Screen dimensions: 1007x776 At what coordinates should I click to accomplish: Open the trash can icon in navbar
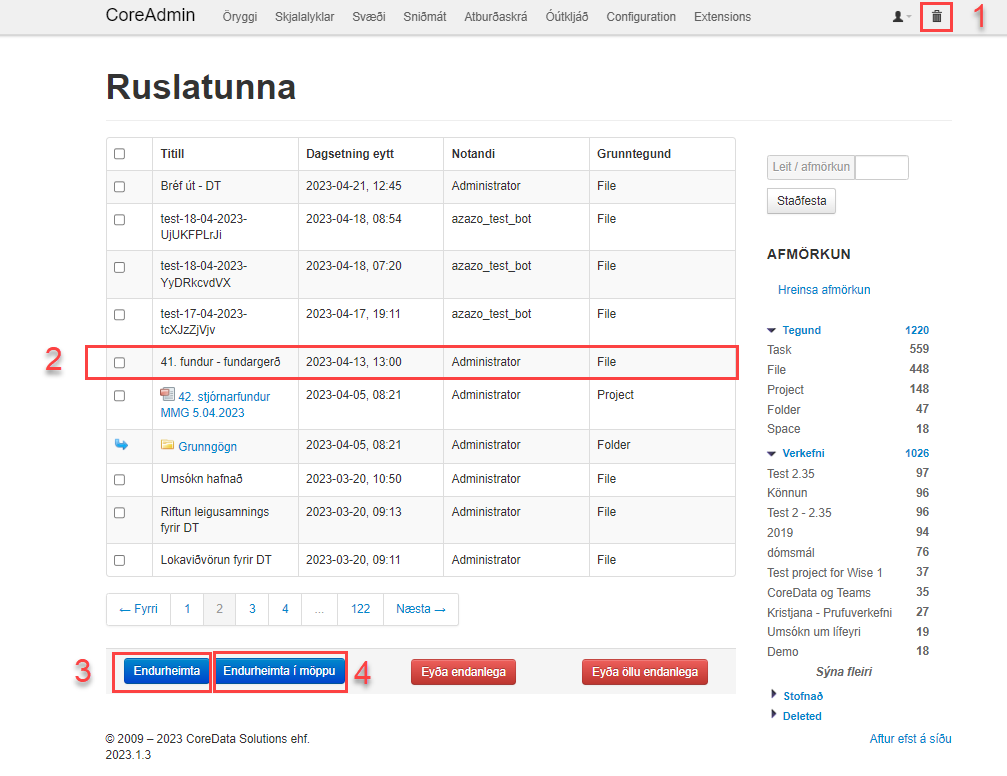click(936, 17)
